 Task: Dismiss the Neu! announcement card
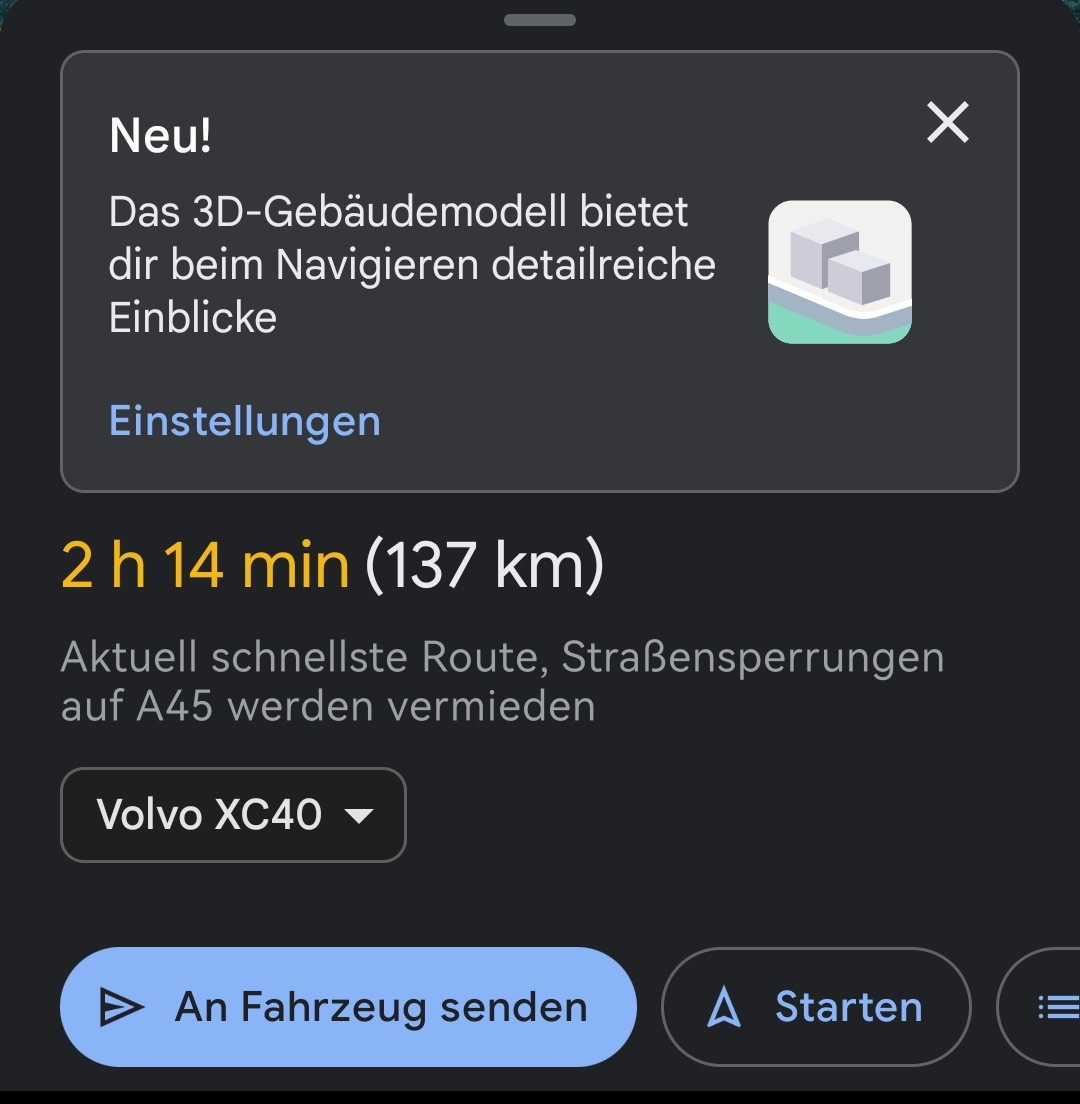[947, 122]
